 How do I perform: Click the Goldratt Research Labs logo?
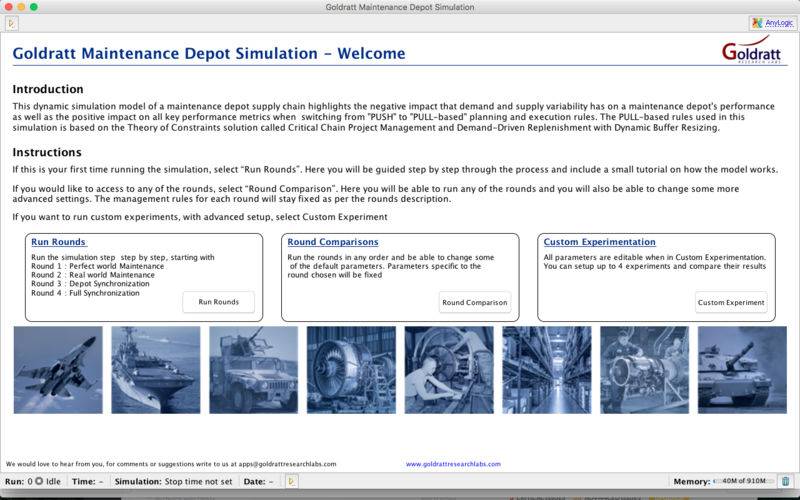click(x=752, y=52)
